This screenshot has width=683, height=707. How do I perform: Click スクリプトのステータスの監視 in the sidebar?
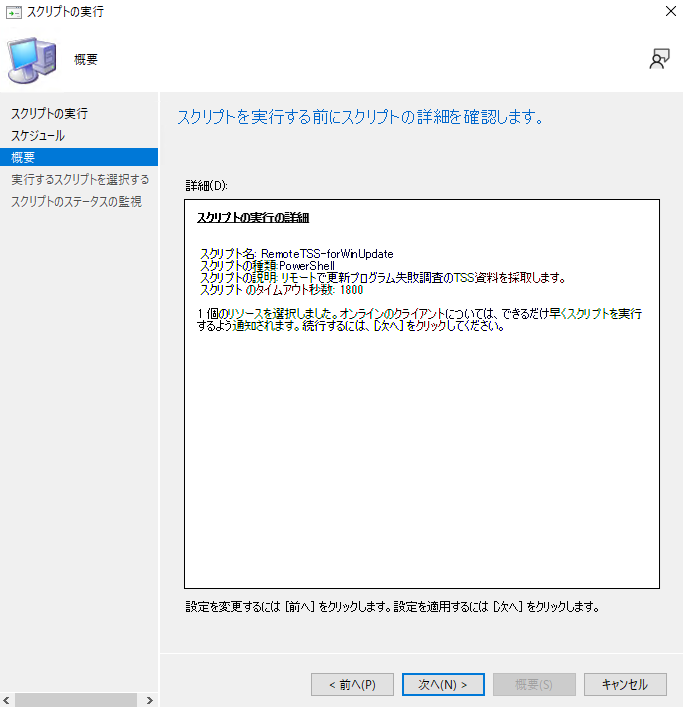tap(76, 201)
